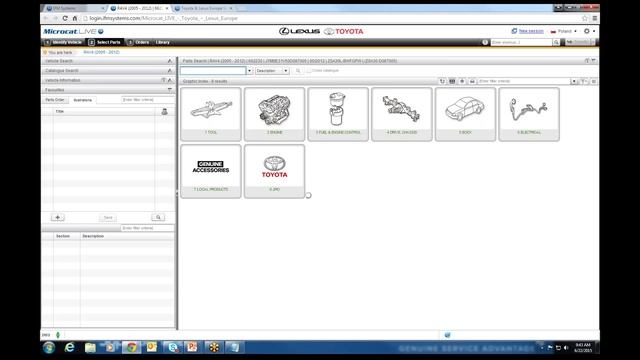This screenshot has width=640, height=360.
Task: Open the Toyota logo category tile
Action: coord(274,171)
